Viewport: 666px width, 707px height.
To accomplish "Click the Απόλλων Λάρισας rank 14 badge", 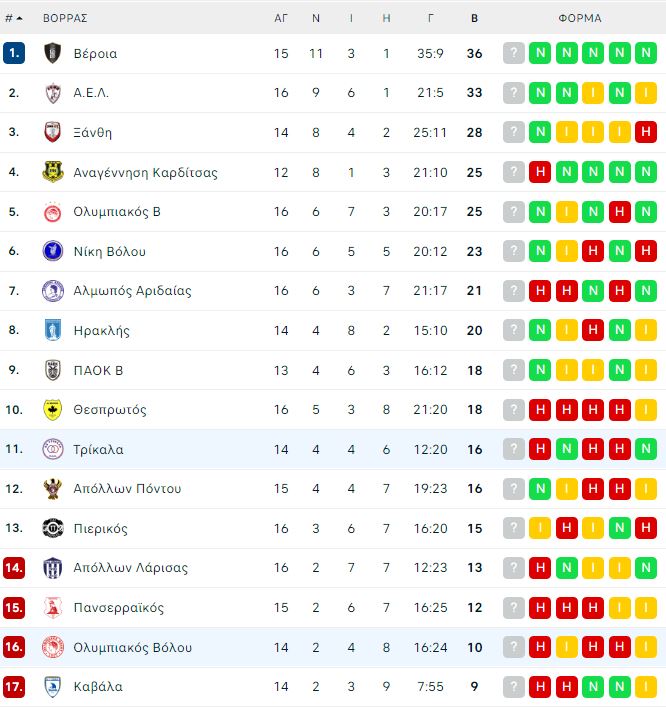I will (14, 568).
